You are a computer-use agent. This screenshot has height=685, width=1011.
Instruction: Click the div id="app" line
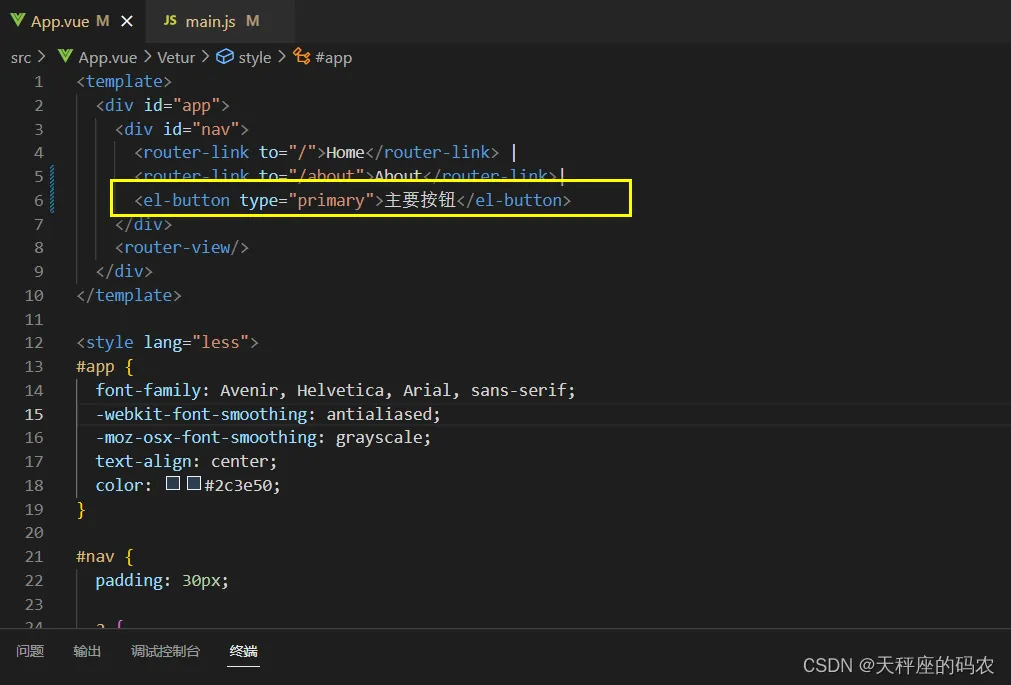162,105
